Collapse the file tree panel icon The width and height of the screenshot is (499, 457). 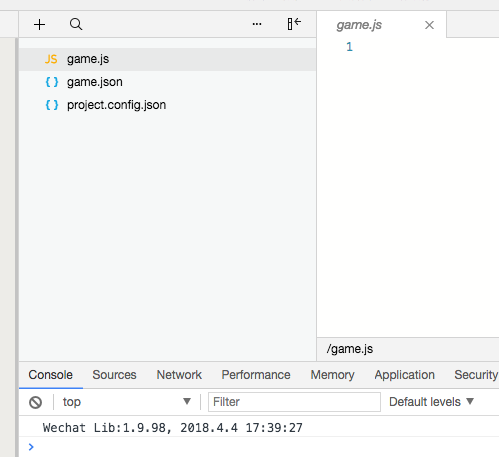294,24
